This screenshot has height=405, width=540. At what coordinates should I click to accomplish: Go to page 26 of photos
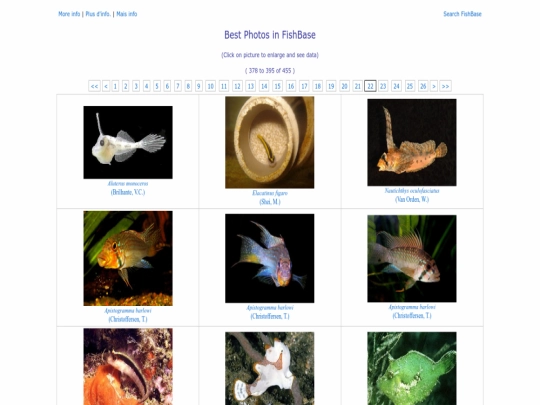click(423, 86)
